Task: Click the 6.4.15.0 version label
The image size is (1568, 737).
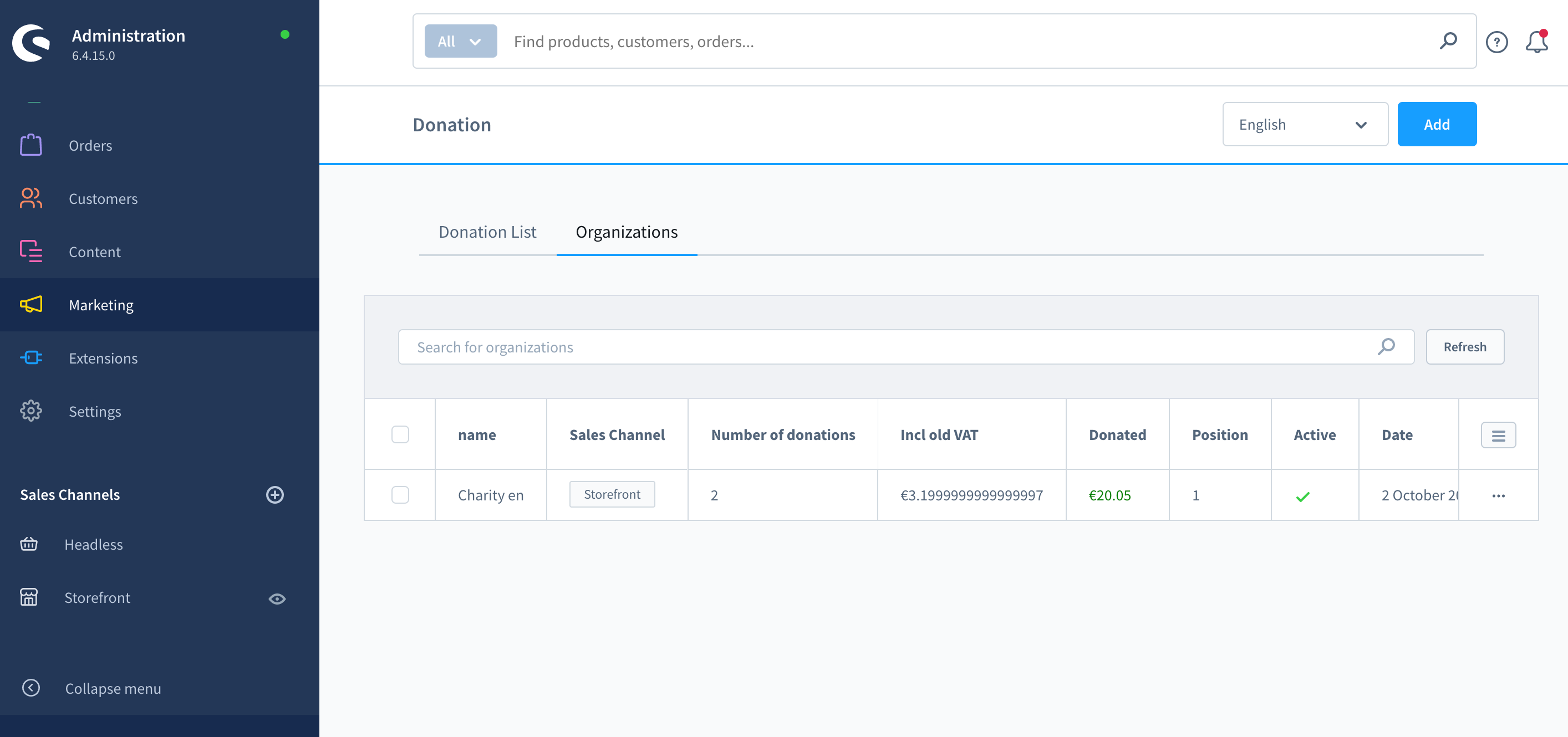Action: (x=93, y=55)
